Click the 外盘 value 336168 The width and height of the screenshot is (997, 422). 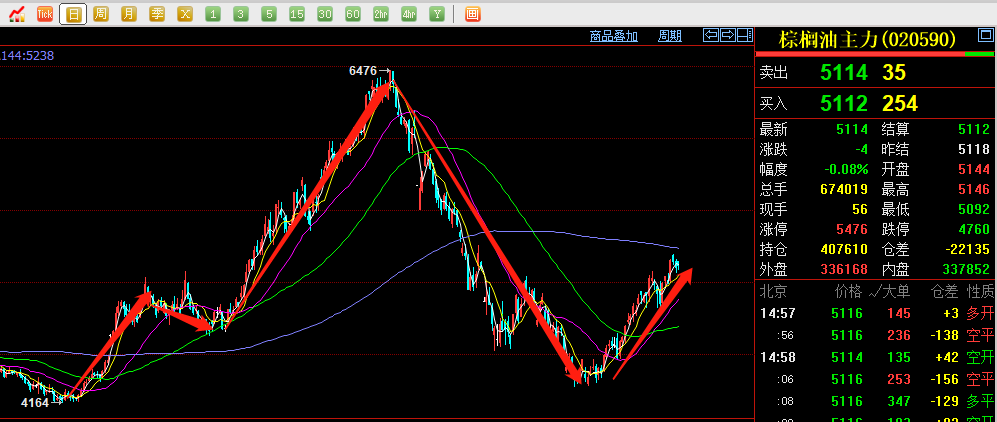pos(843,269)
